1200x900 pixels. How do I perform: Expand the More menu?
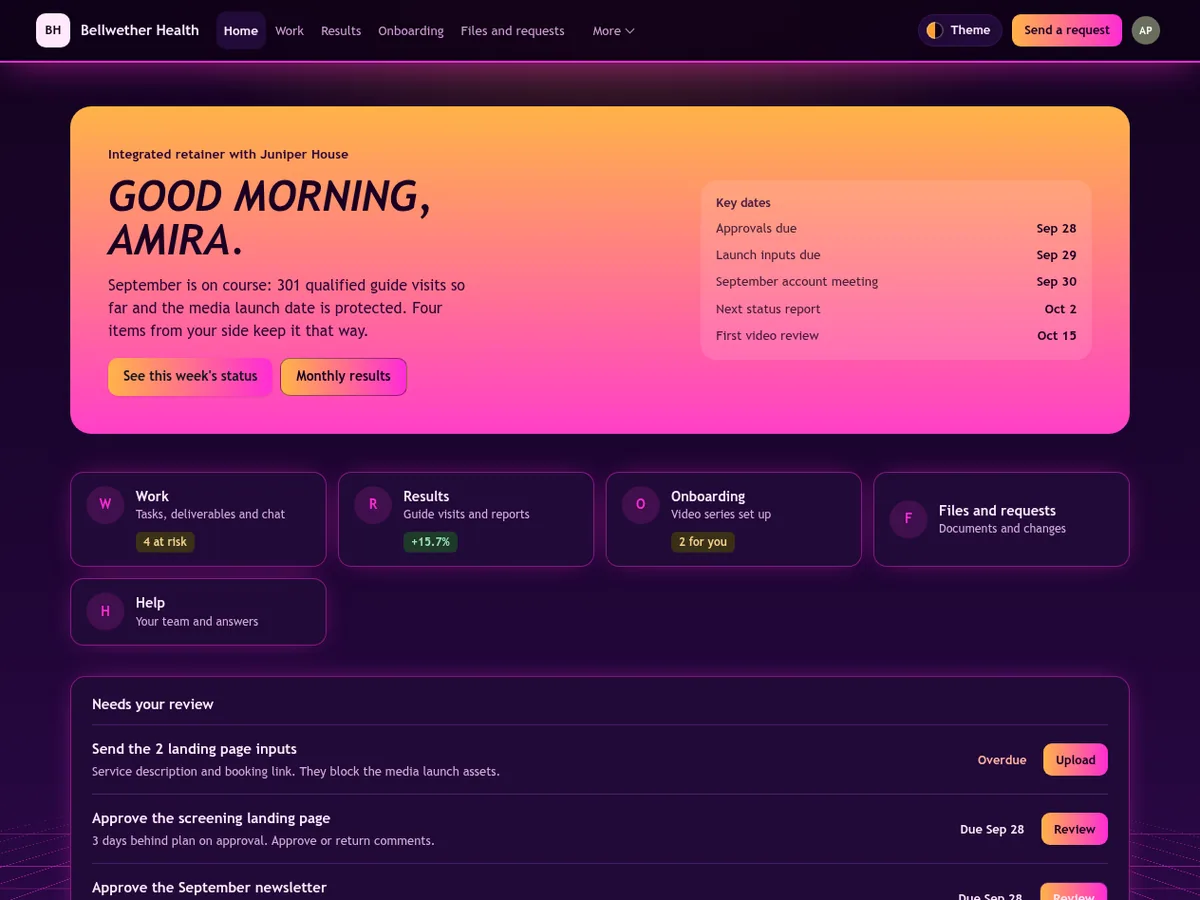[x=613, y=31]
